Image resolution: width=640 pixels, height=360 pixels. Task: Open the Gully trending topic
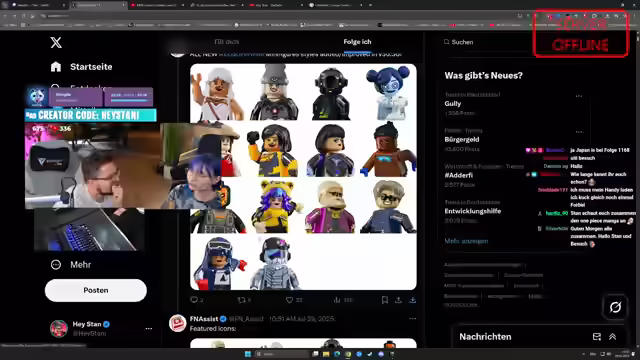pyautogui.click(x=453, y=104)
